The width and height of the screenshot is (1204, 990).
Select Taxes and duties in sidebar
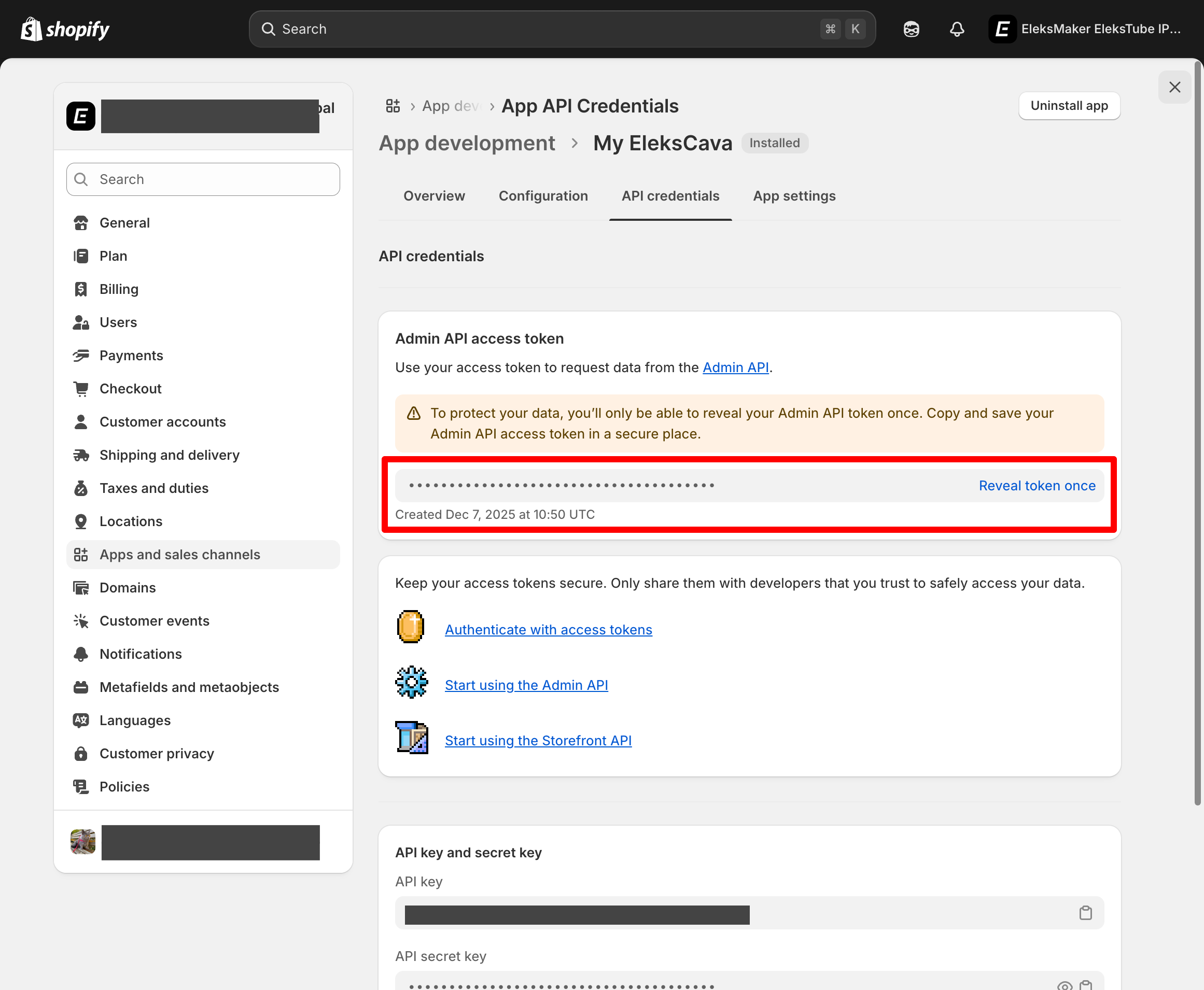pos(153,488)
